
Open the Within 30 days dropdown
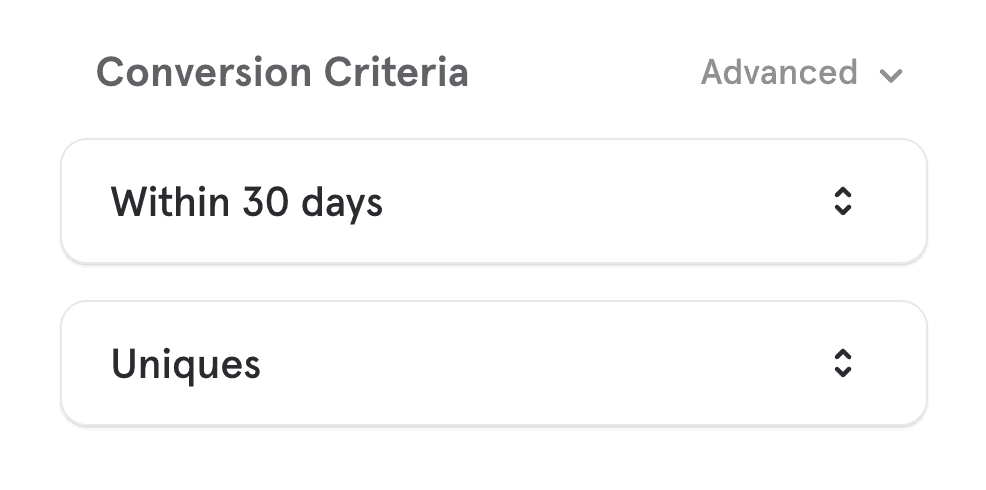tap(493, 202)
